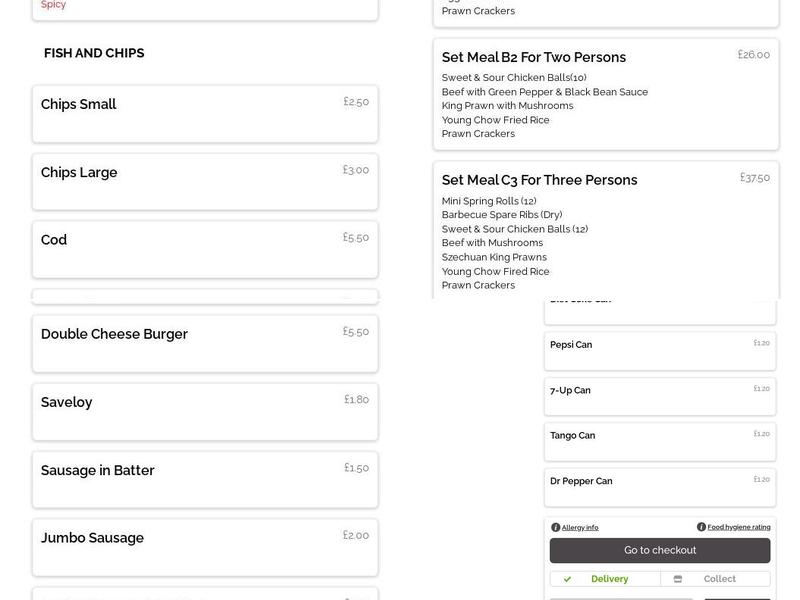The width and height of the screenshot is (800, 600).
Task: Click the Saveloy menu item
Action: [204, 411]
